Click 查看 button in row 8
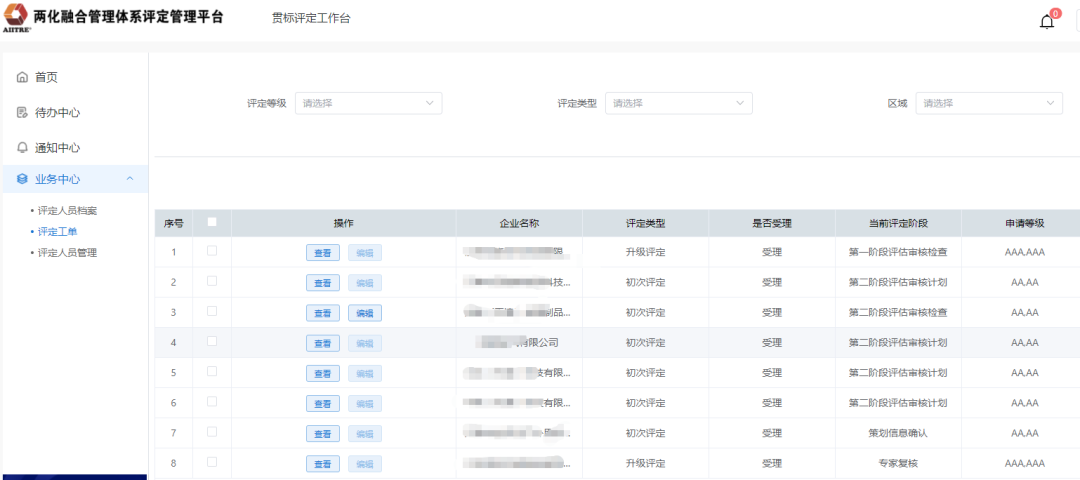 click(323, 464)
